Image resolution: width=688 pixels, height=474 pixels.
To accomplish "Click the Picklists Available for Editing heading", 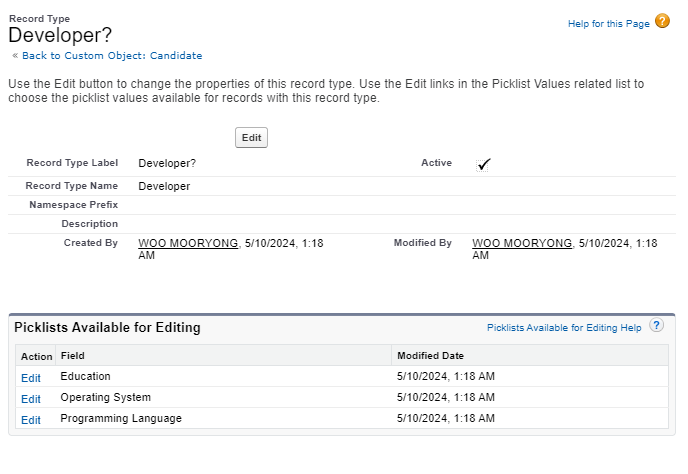I will pos(107,327).
